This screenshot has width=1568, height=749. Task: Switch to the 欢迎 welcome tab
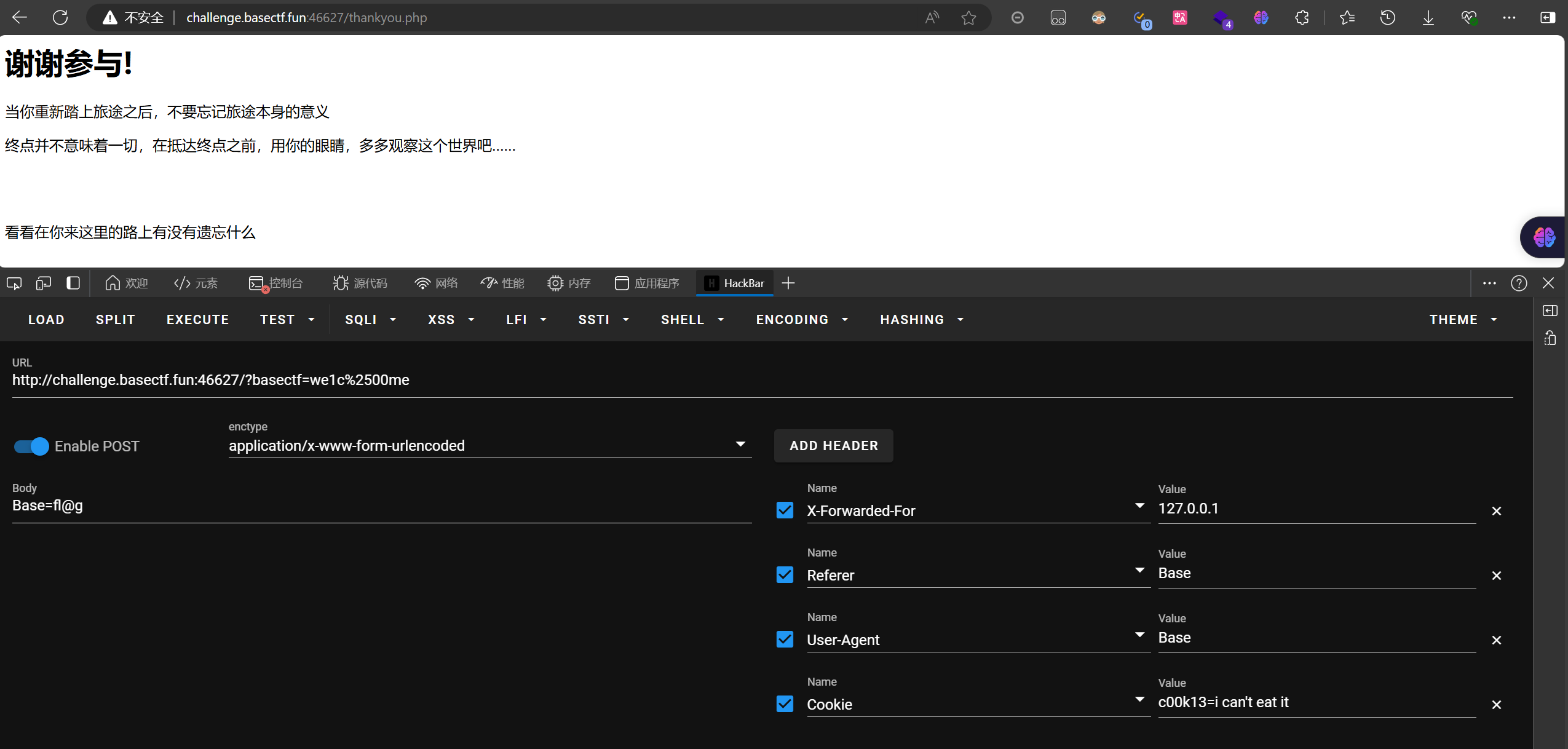coord(127,283)
